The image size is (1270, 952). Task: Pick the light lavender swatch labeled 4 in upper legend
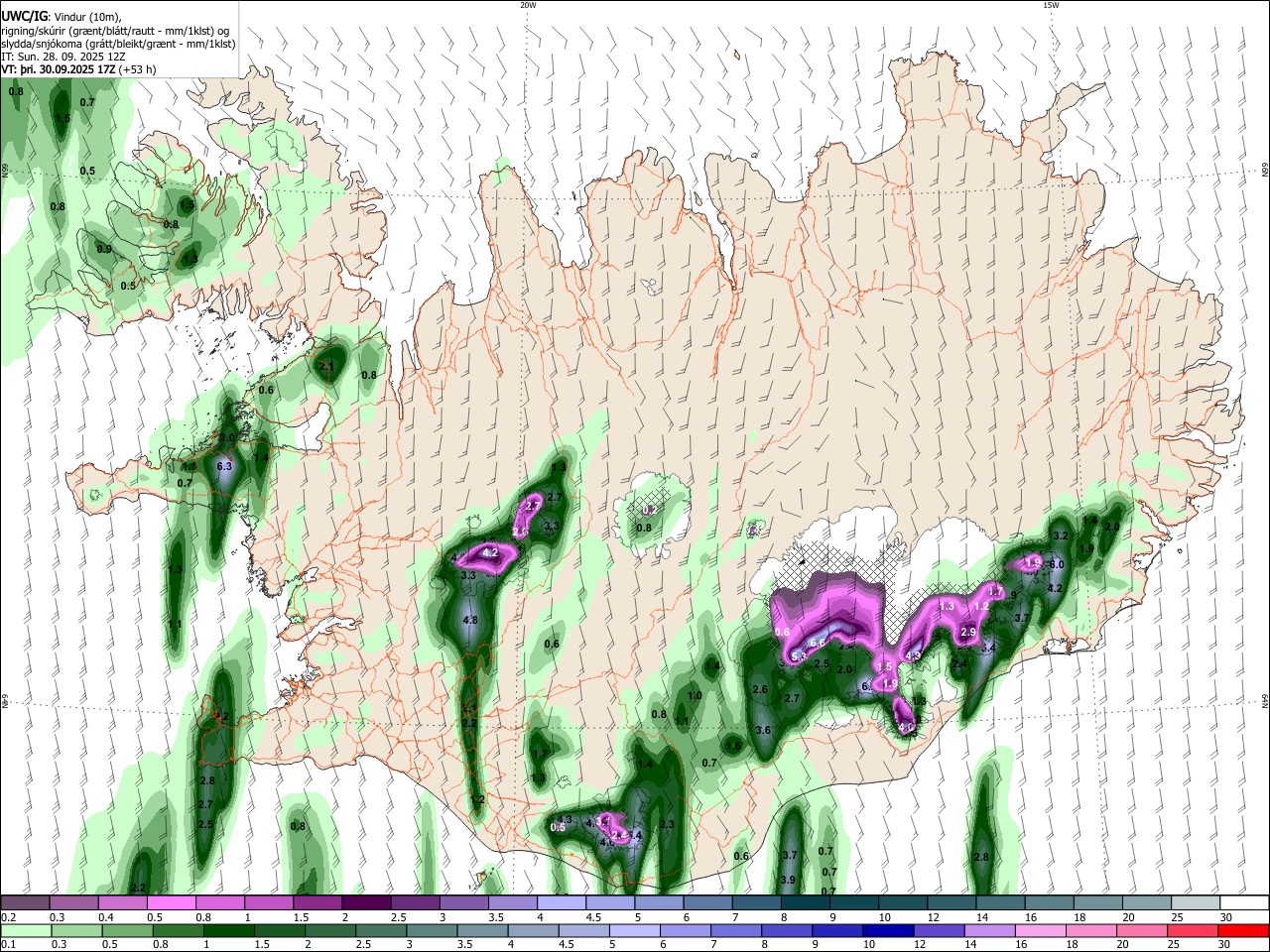(x=560, y=903)
